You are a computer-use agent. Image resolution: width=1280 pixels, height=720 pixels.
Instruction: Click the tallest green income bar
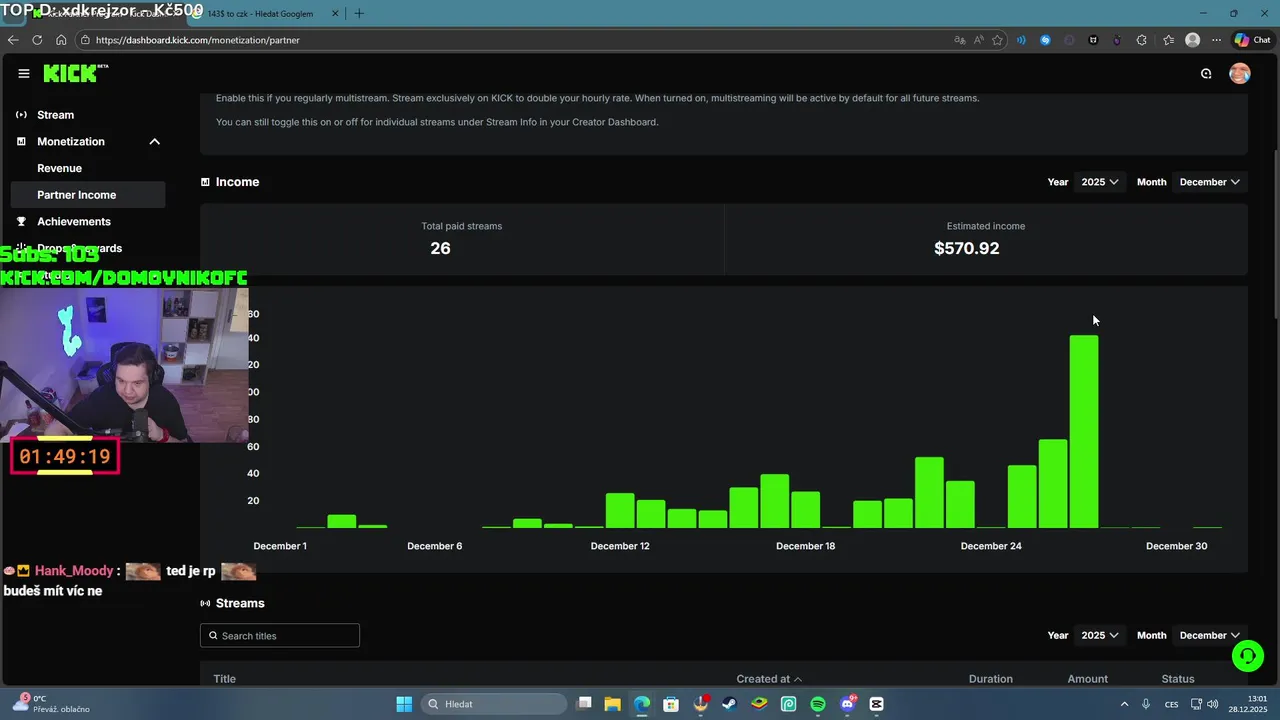click(x=1084, y=431)
